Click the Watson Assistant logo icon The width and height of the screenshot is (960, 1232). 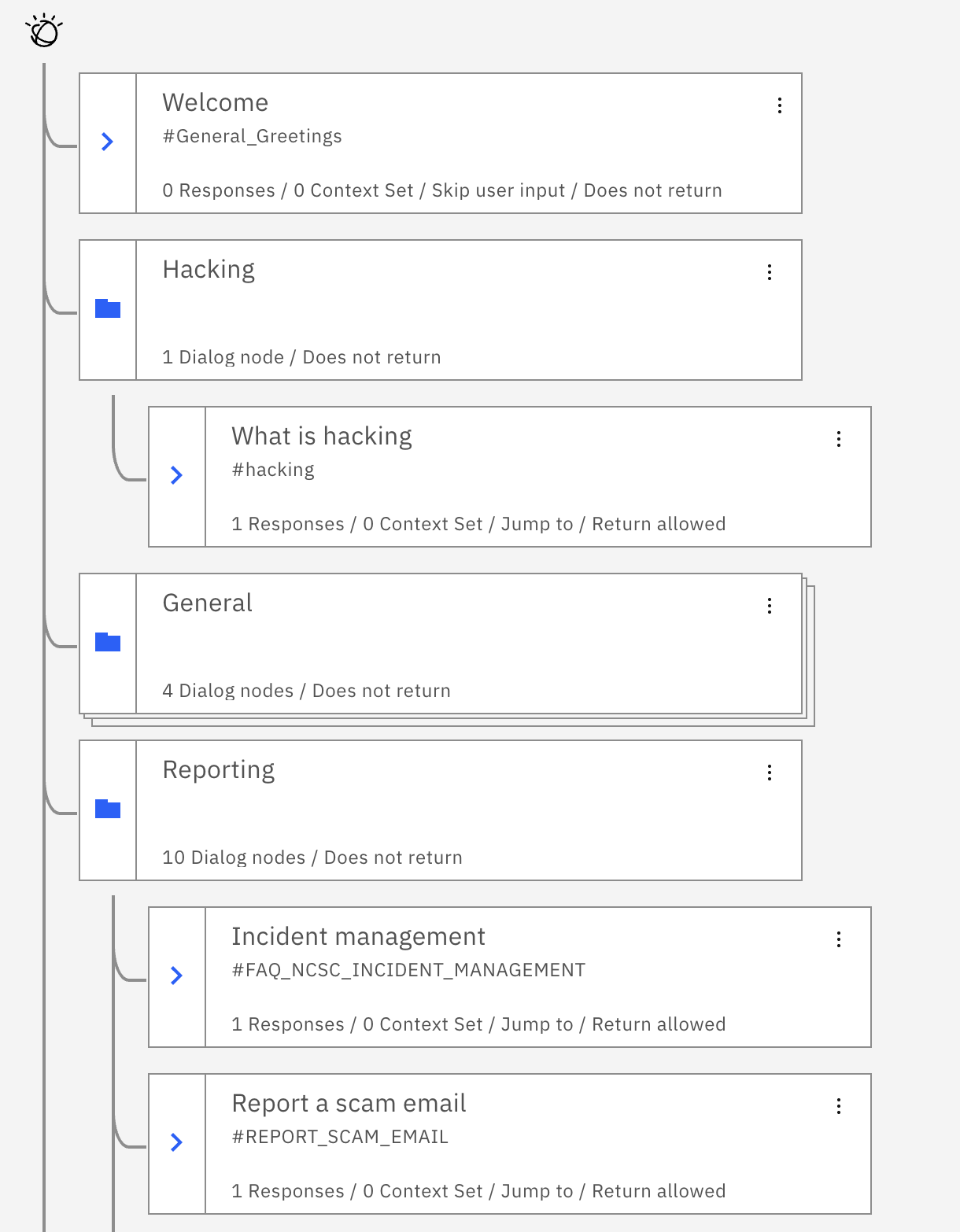[44, 31]
